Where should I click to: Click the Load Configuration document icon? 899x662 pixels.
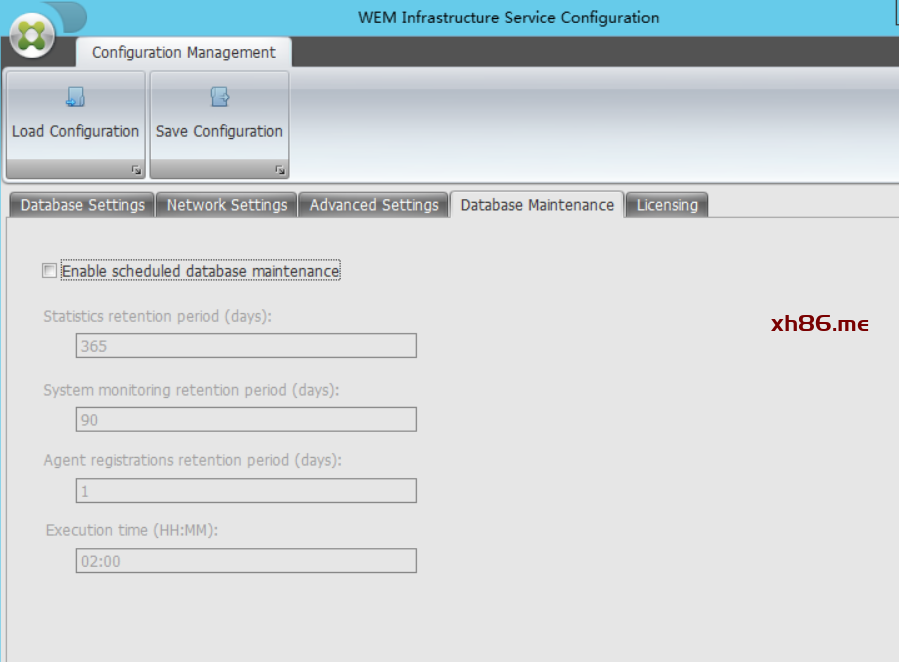coord(76,97)
